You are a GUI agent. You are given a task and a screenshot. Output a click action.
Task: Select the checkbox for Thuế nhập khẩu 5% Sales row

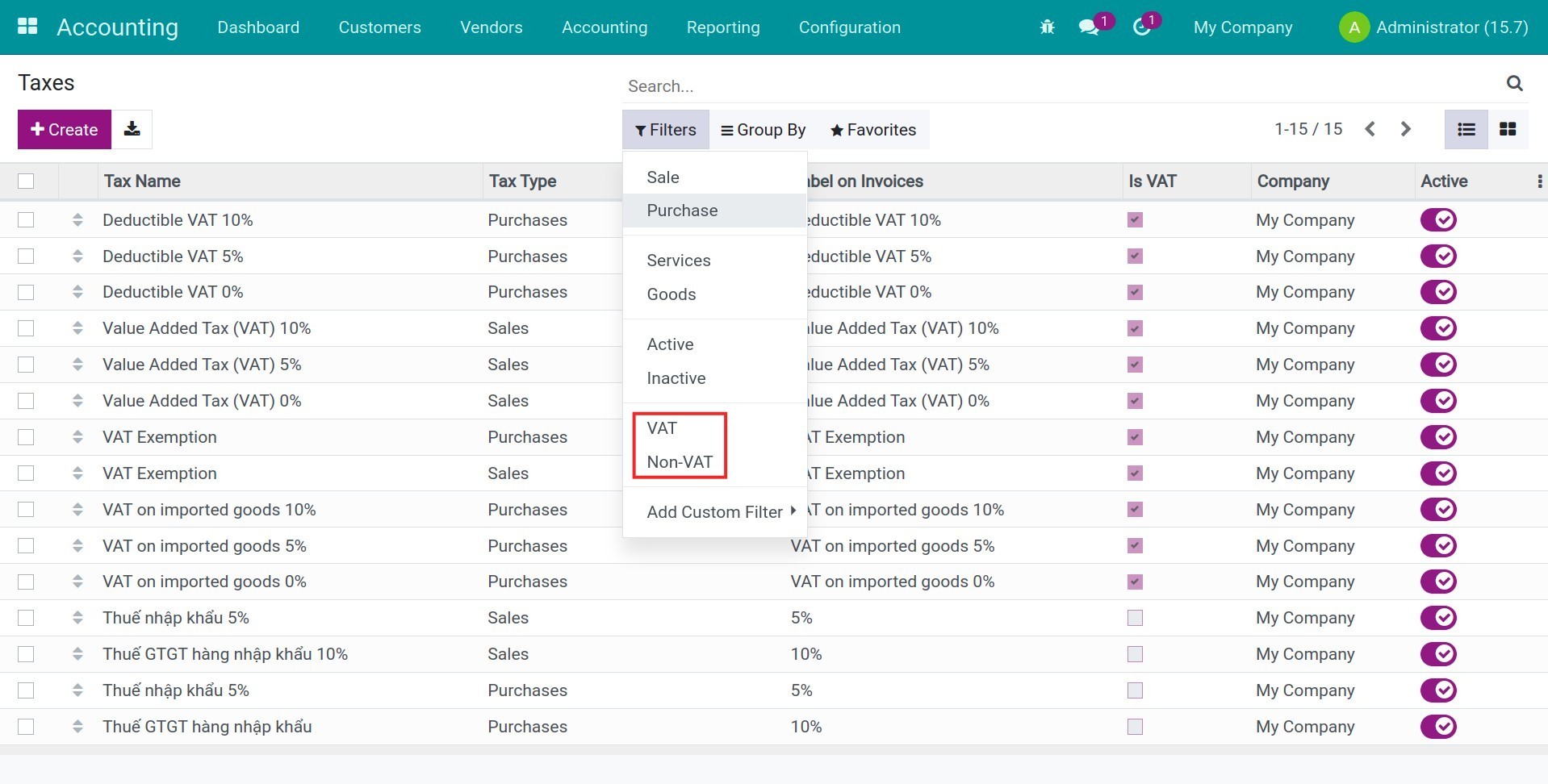point(26,618)
